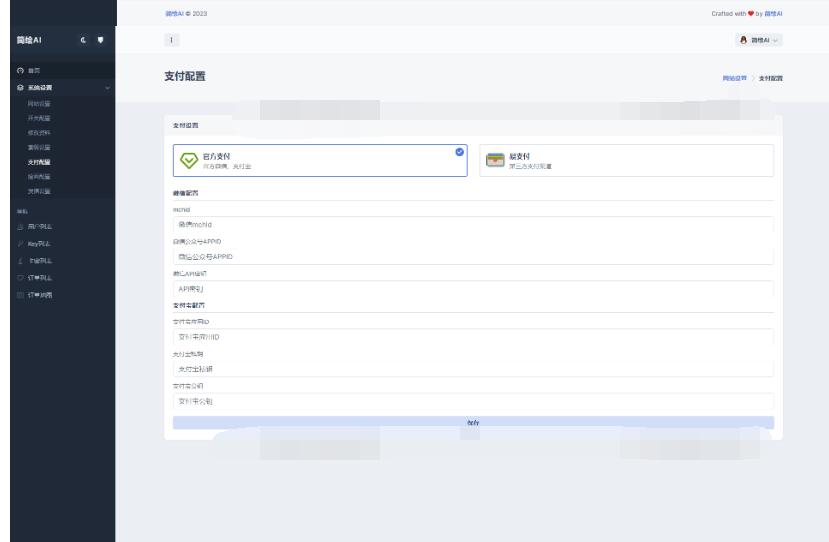Click into the mchid input field
829x542 pixels.
pos(473,224)
